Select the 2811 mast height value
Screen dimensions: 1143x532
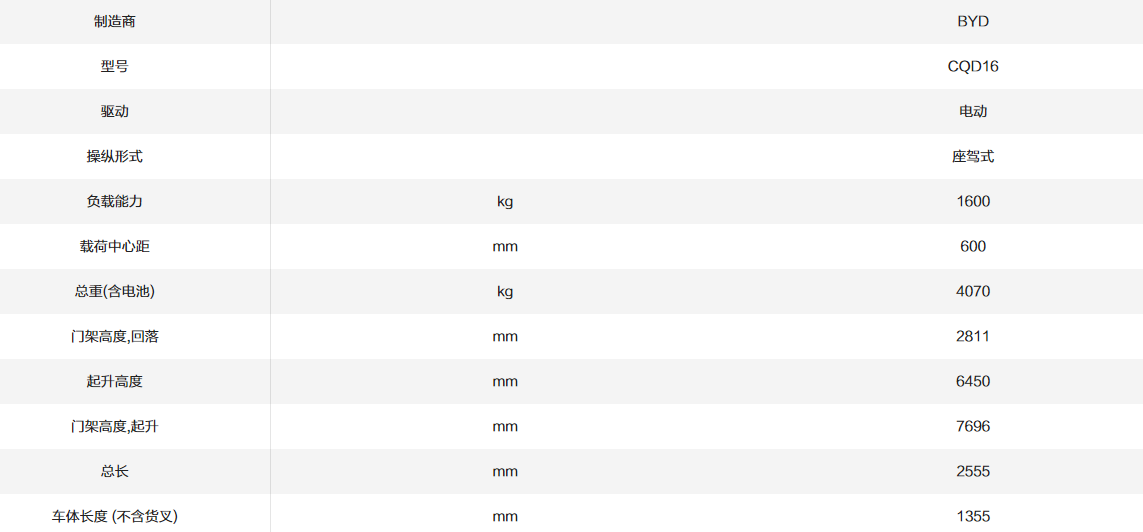972,336
